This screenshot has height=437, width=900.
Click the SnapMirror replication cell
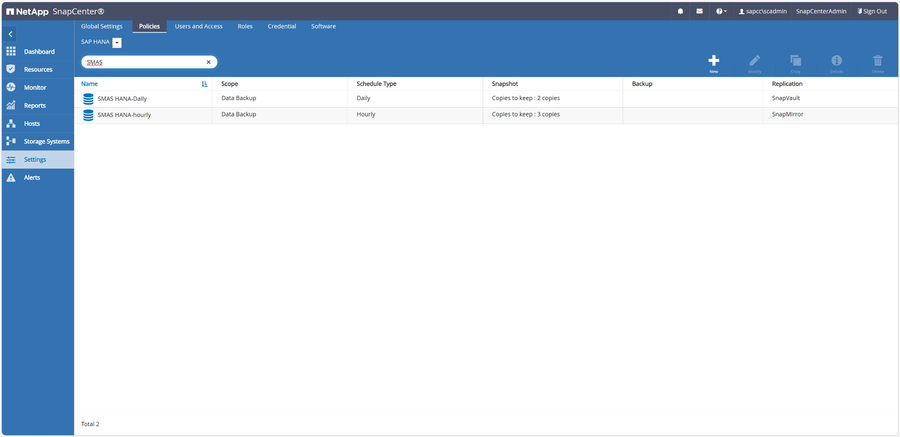click(788, 114)
